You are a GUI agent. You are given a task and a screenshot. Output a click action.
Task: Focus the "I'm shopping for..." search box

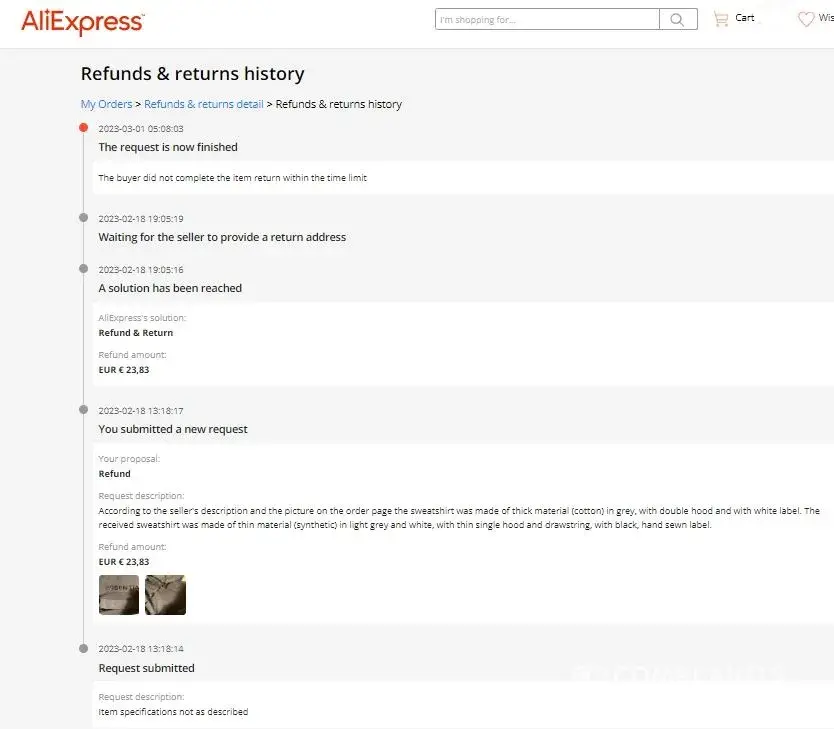(x=547, y=19)
